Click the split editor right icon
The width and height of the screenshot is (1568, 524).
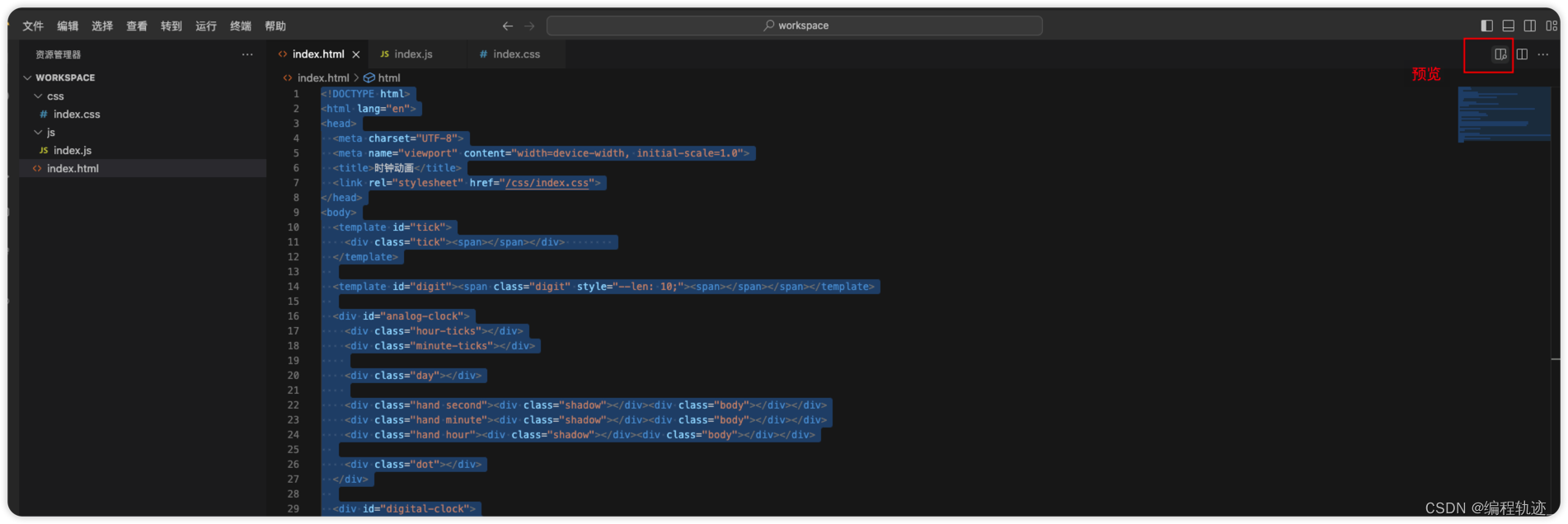click(1522, 54)
